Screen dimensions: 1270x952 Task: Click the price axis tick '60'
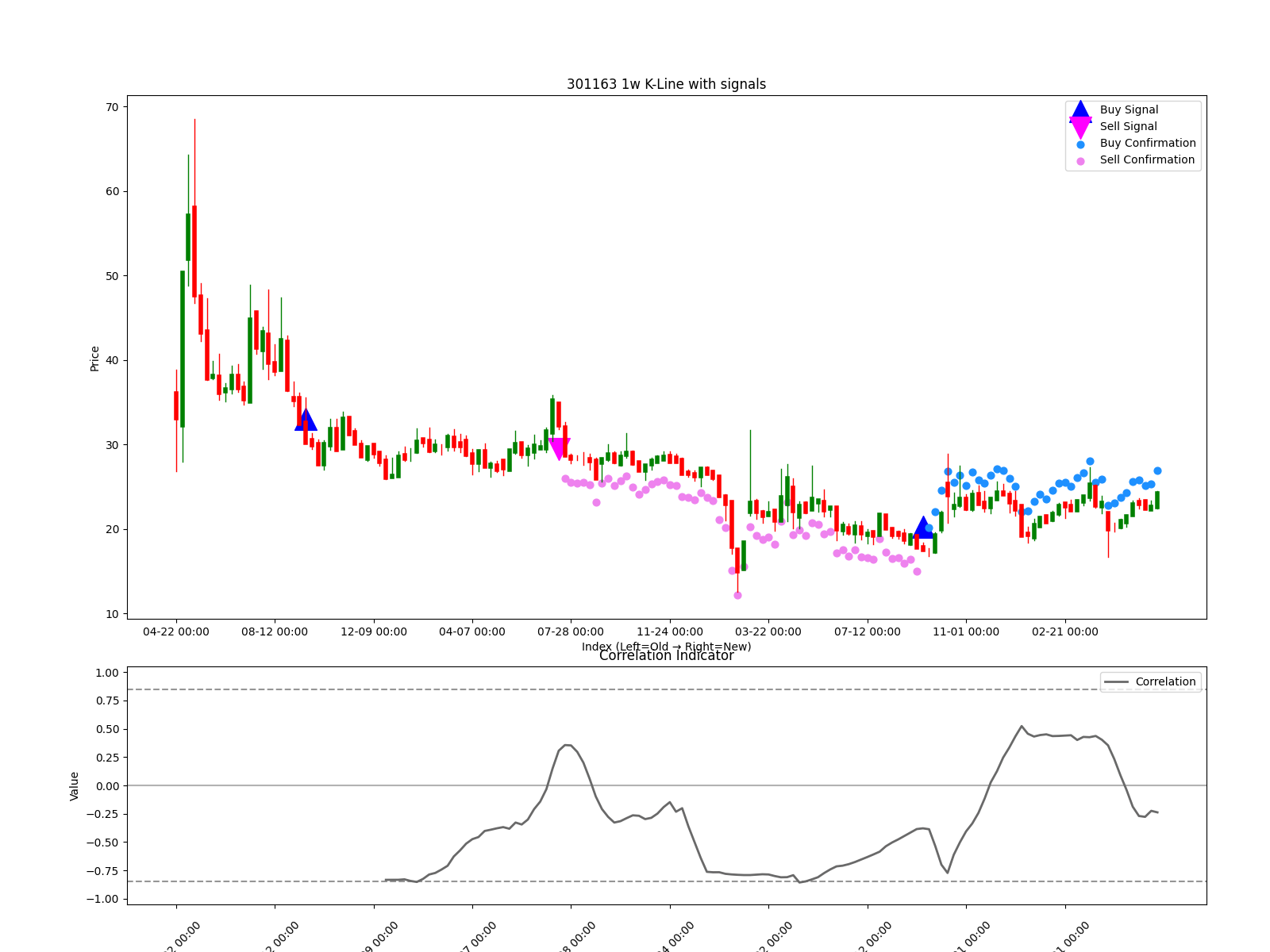point(112,191)
